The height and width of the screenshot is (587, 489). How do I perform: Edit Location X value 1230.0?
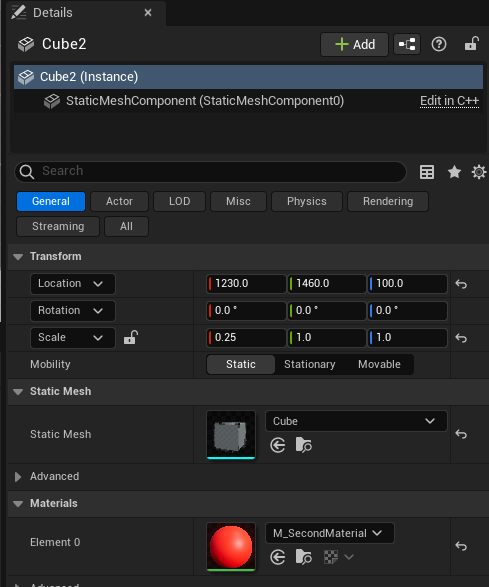pyautogui.click(x=246, y=284)
